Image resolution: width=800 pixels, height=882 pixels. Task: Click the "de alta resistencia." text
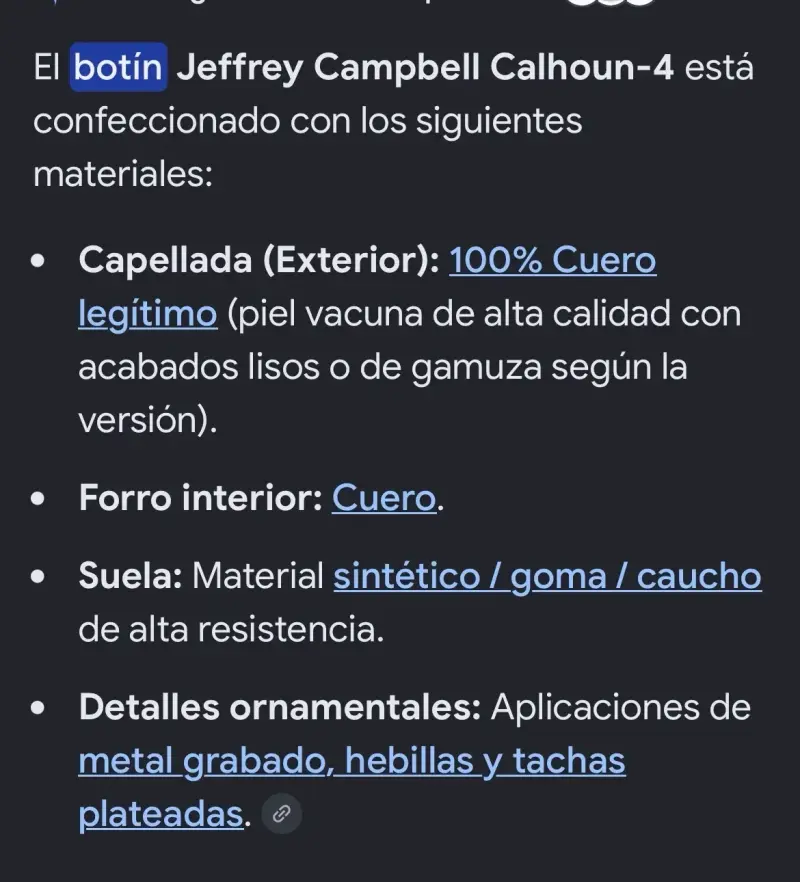pyautogui.click(x=231, y=629)
